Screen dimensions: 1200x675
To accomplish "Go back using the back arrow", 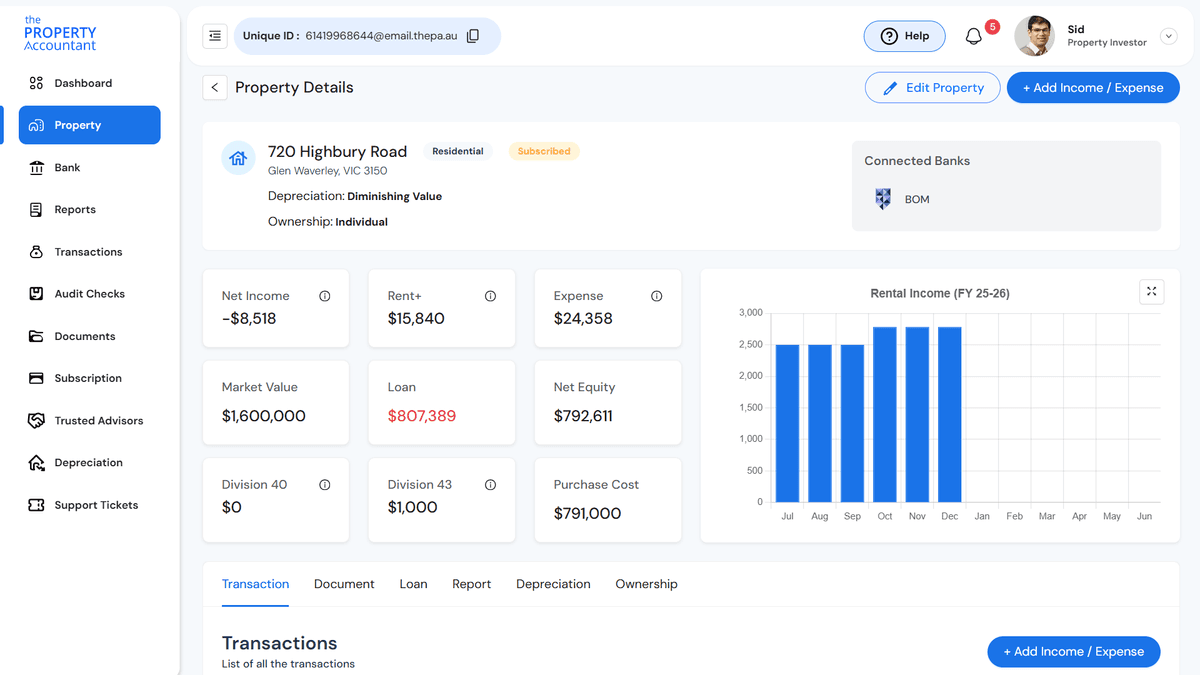I will coord(214,87).
